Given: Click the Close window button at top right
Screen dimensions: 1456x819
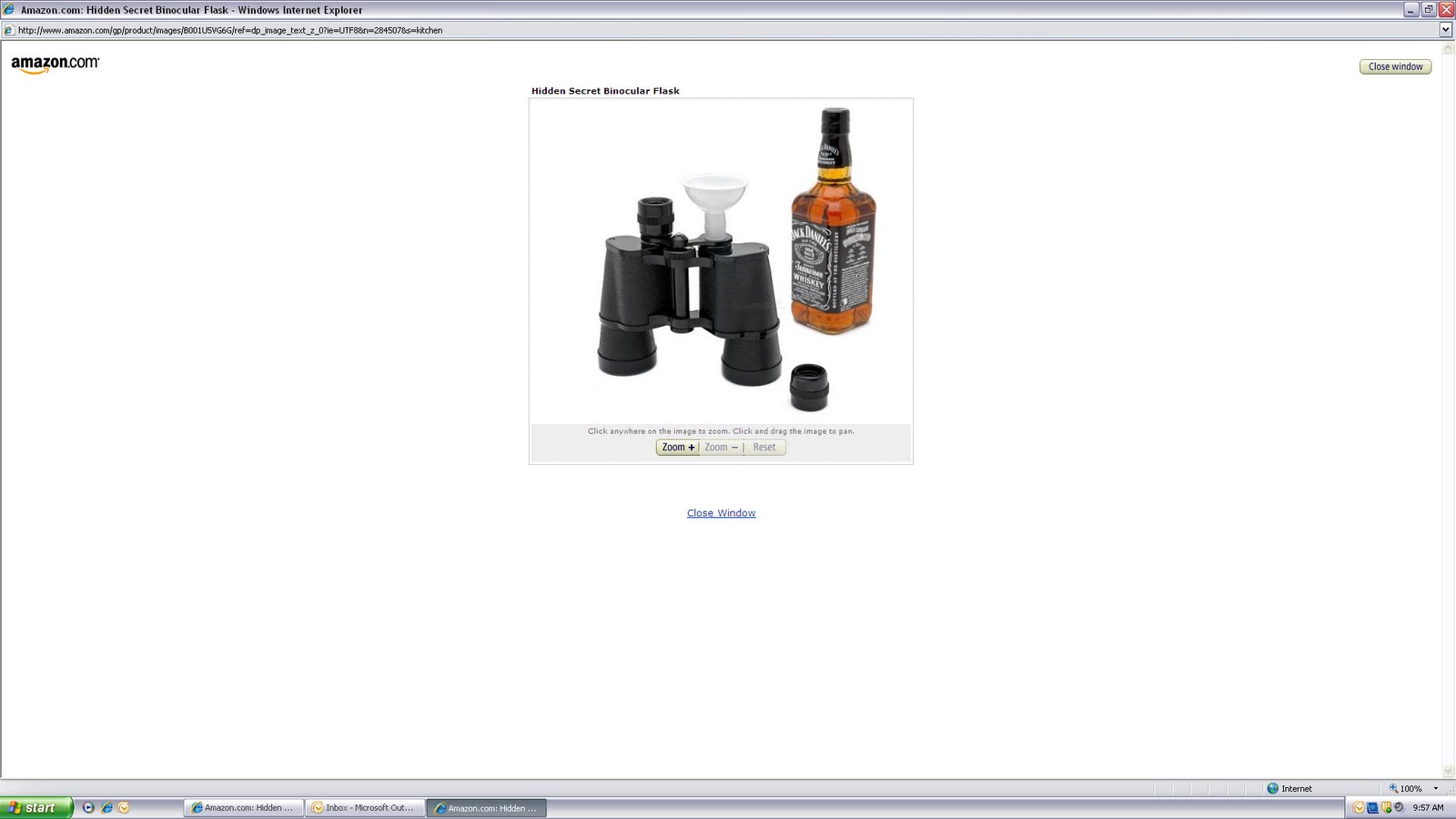Looking at the screenshot, I should click(1395, 66).
